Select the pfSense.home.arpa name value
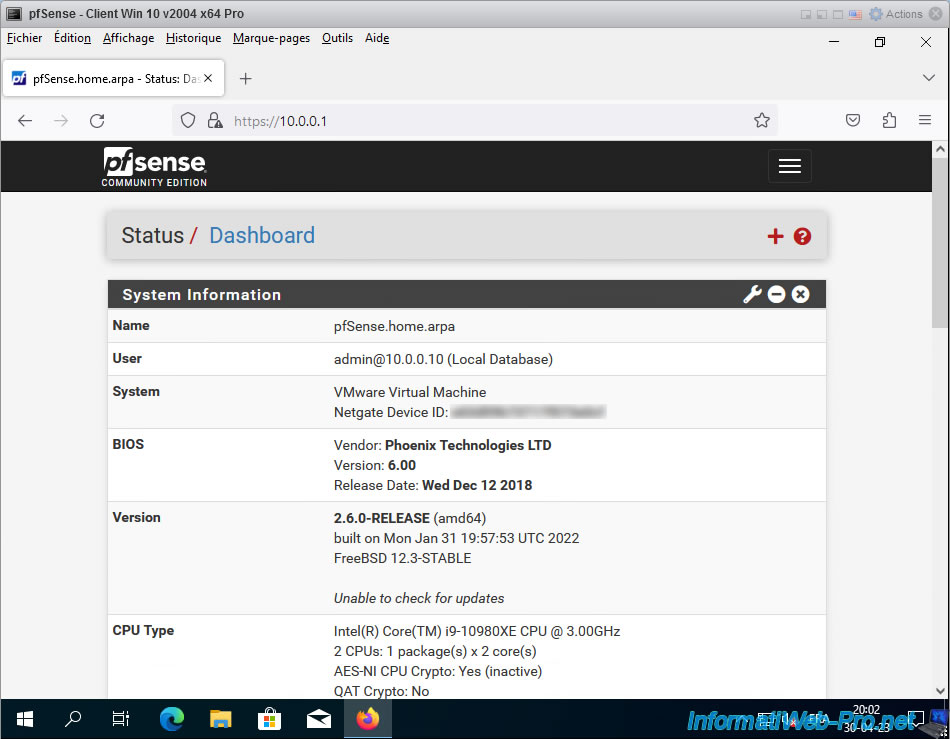The image size is (950, 739). [x=394, y=326]
